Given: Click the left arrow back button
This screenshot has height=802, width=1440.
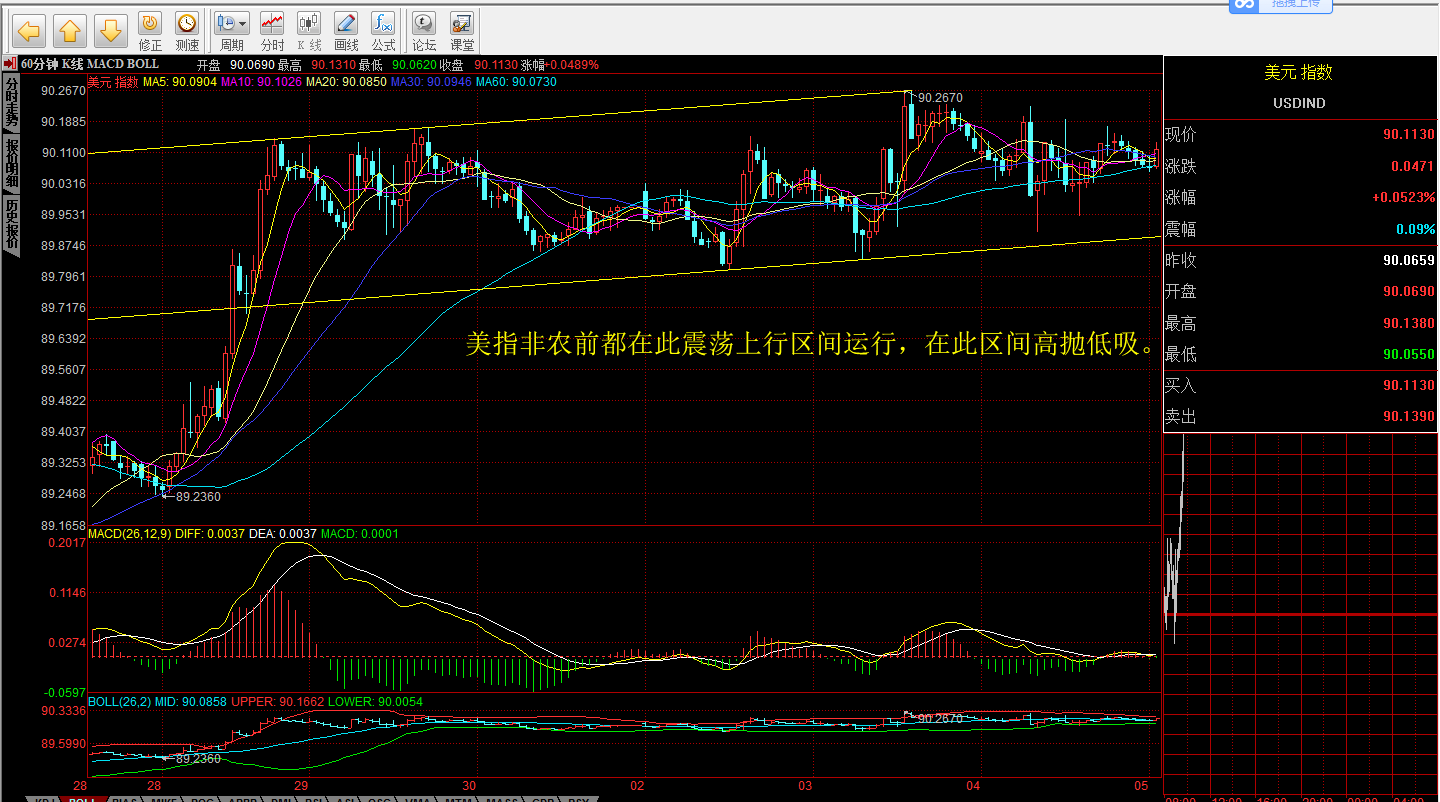Looking at the screenshot, I should pyautogui.click(x=29, y=31).
